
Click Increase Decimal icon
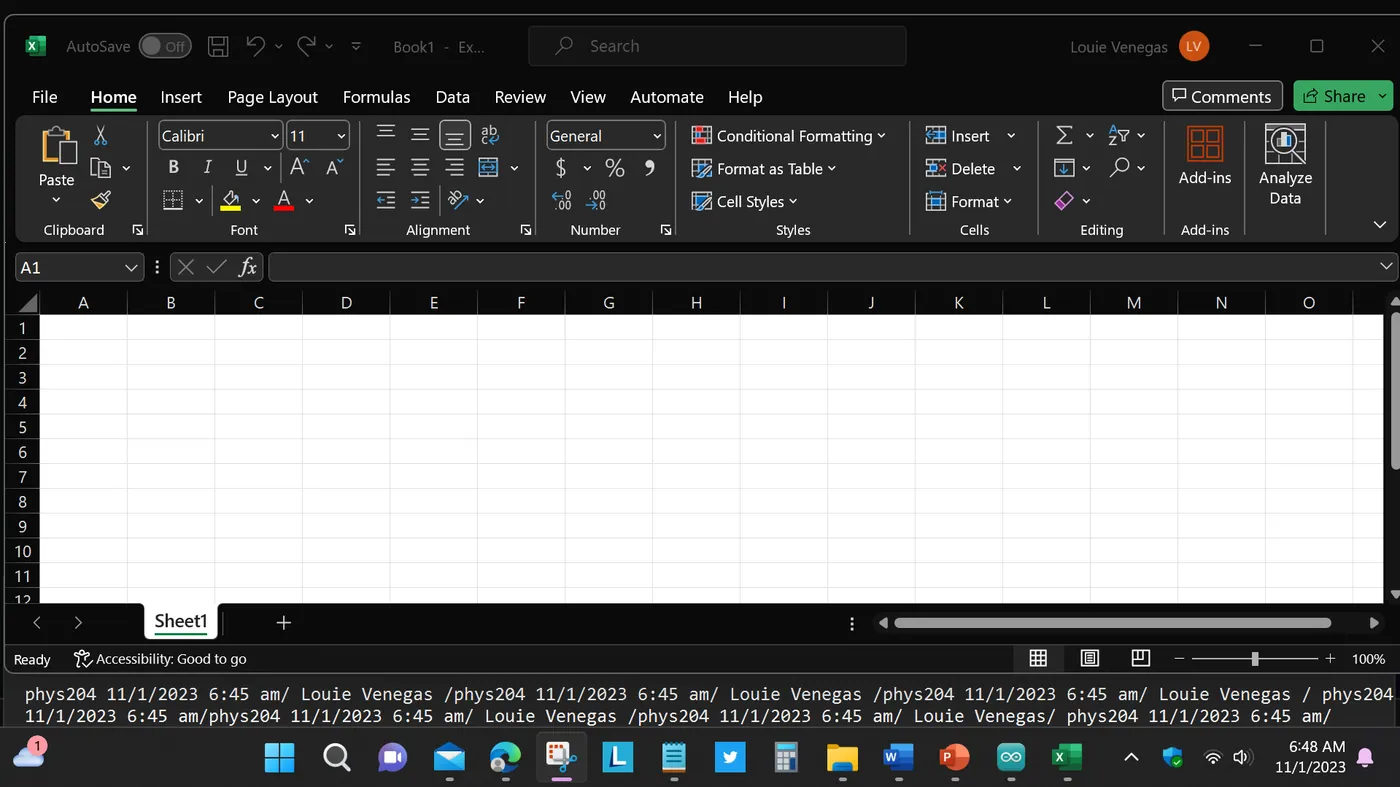coord(561,200)
